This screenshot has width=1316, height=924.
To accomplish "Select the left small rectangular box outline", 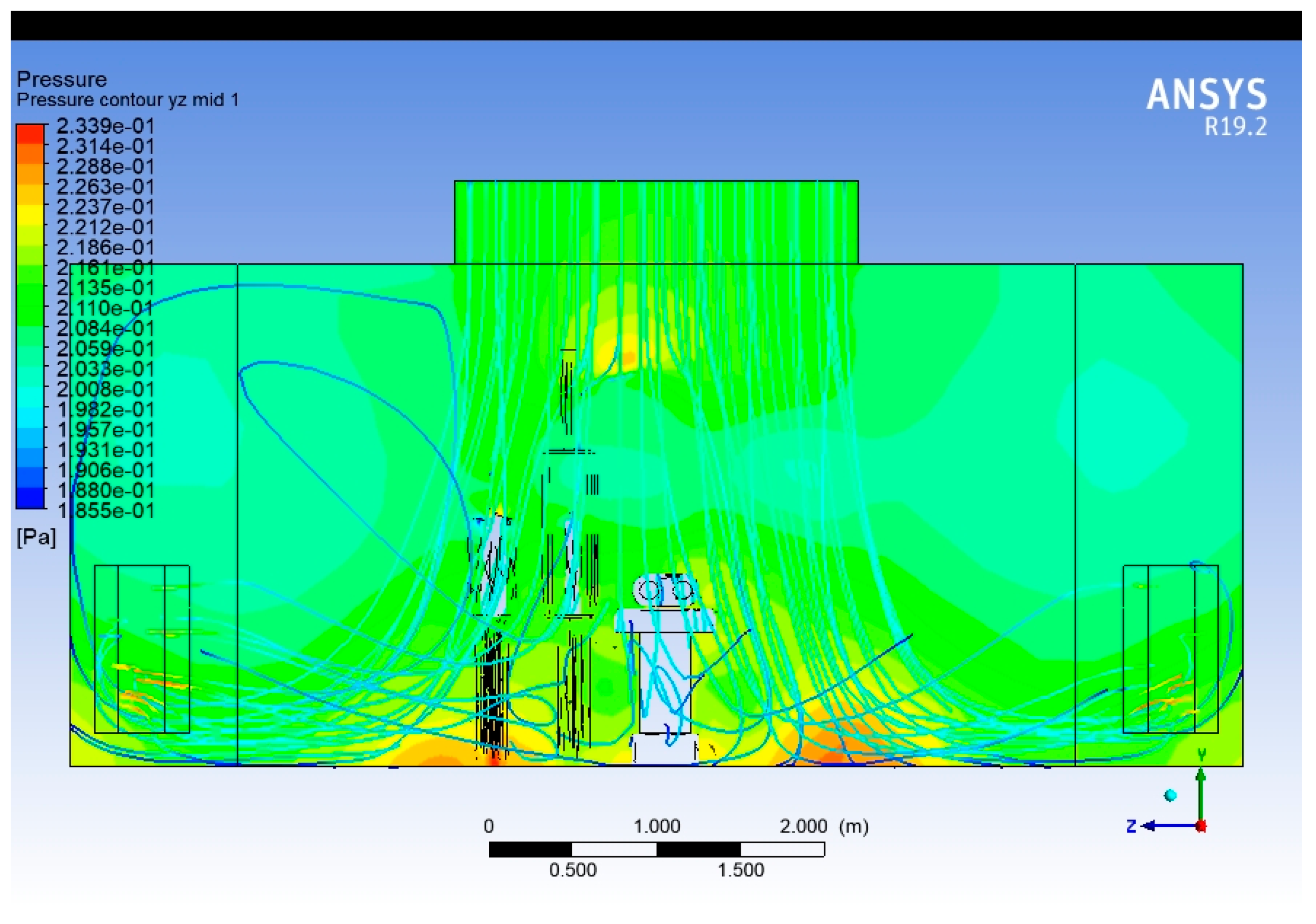I will (142, 649).
